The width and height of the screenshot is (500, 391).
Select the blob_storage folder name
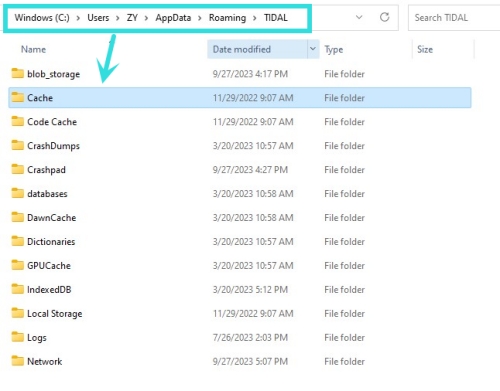53,74
